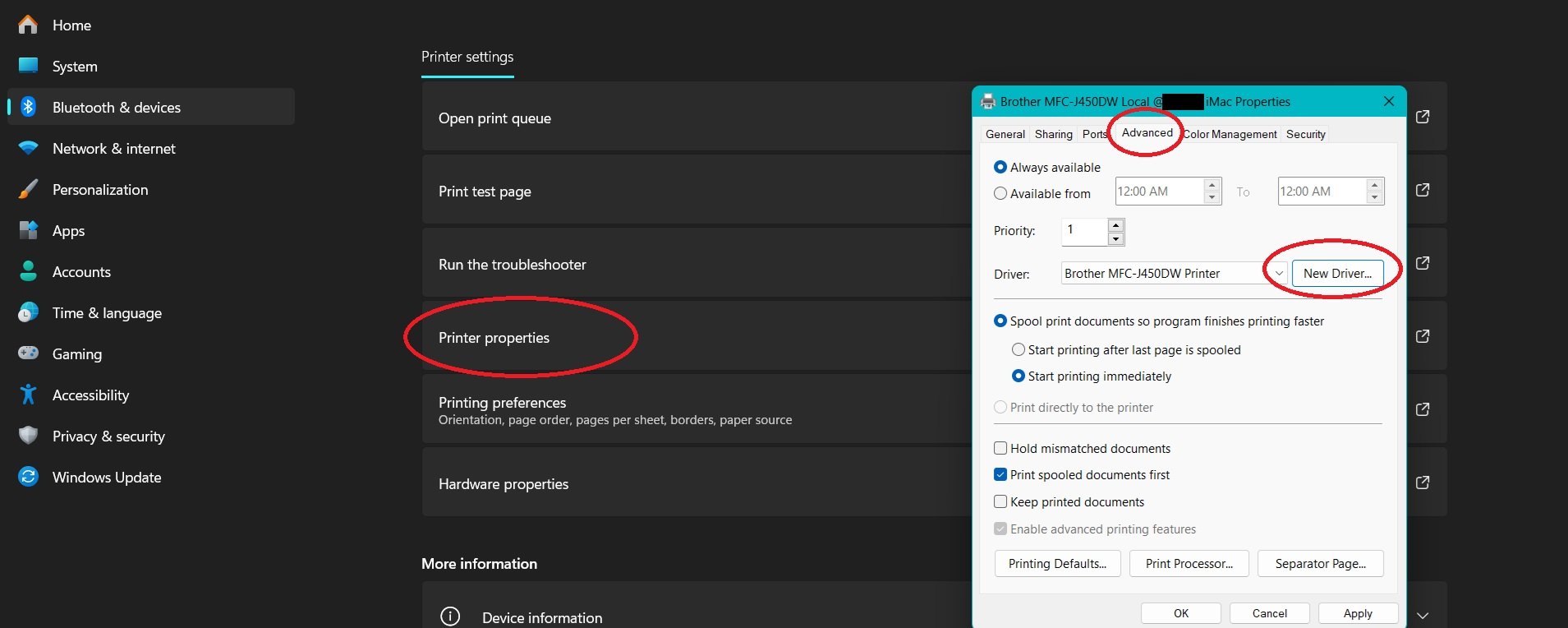This screenshot has width=1568, height=628.
Task: Switch to the Sharing tab
Action: click(1054, 134)
